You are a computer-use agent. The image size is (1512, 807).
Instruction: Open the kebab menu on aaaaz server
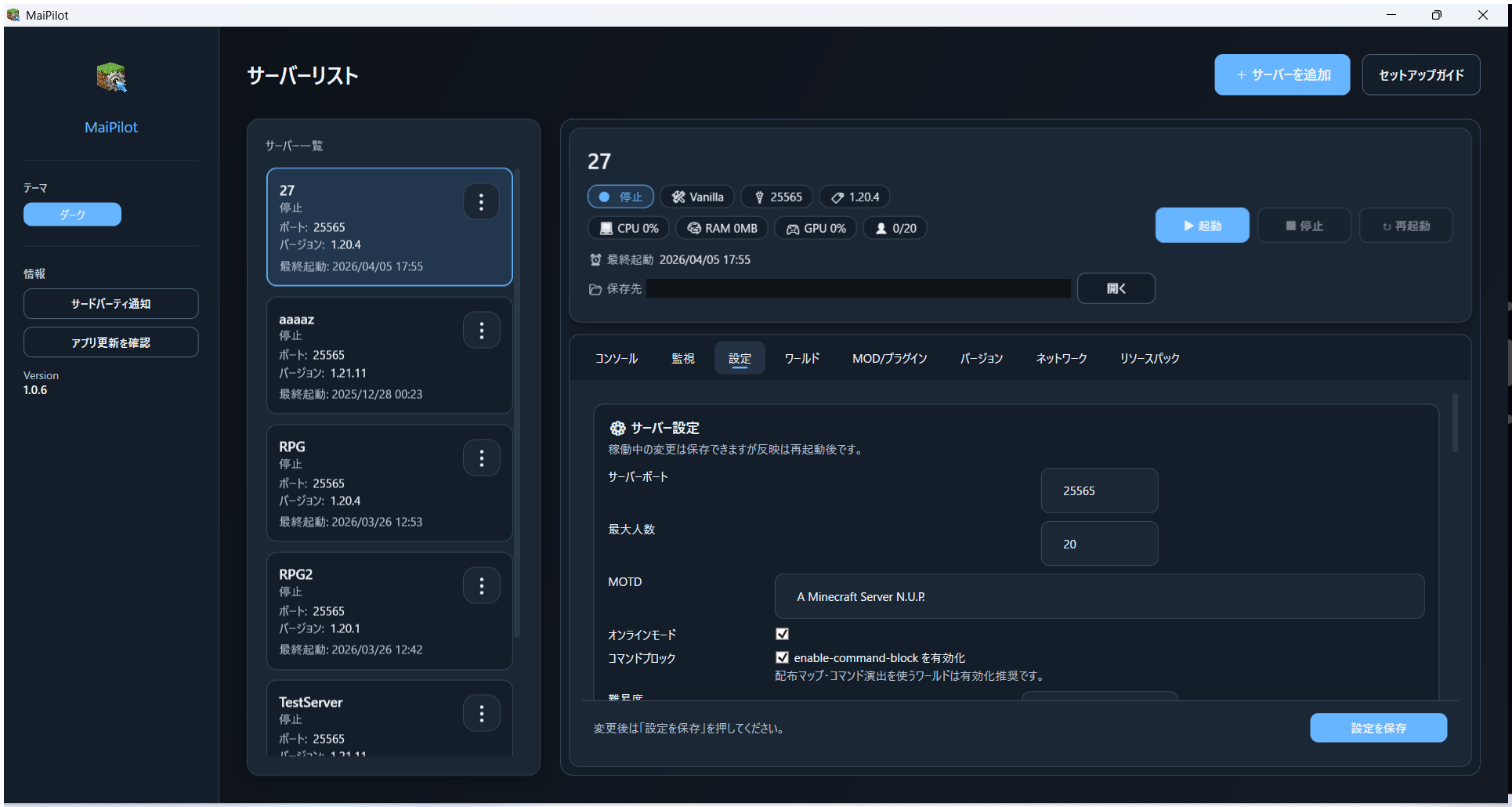[x=481, y=330]
